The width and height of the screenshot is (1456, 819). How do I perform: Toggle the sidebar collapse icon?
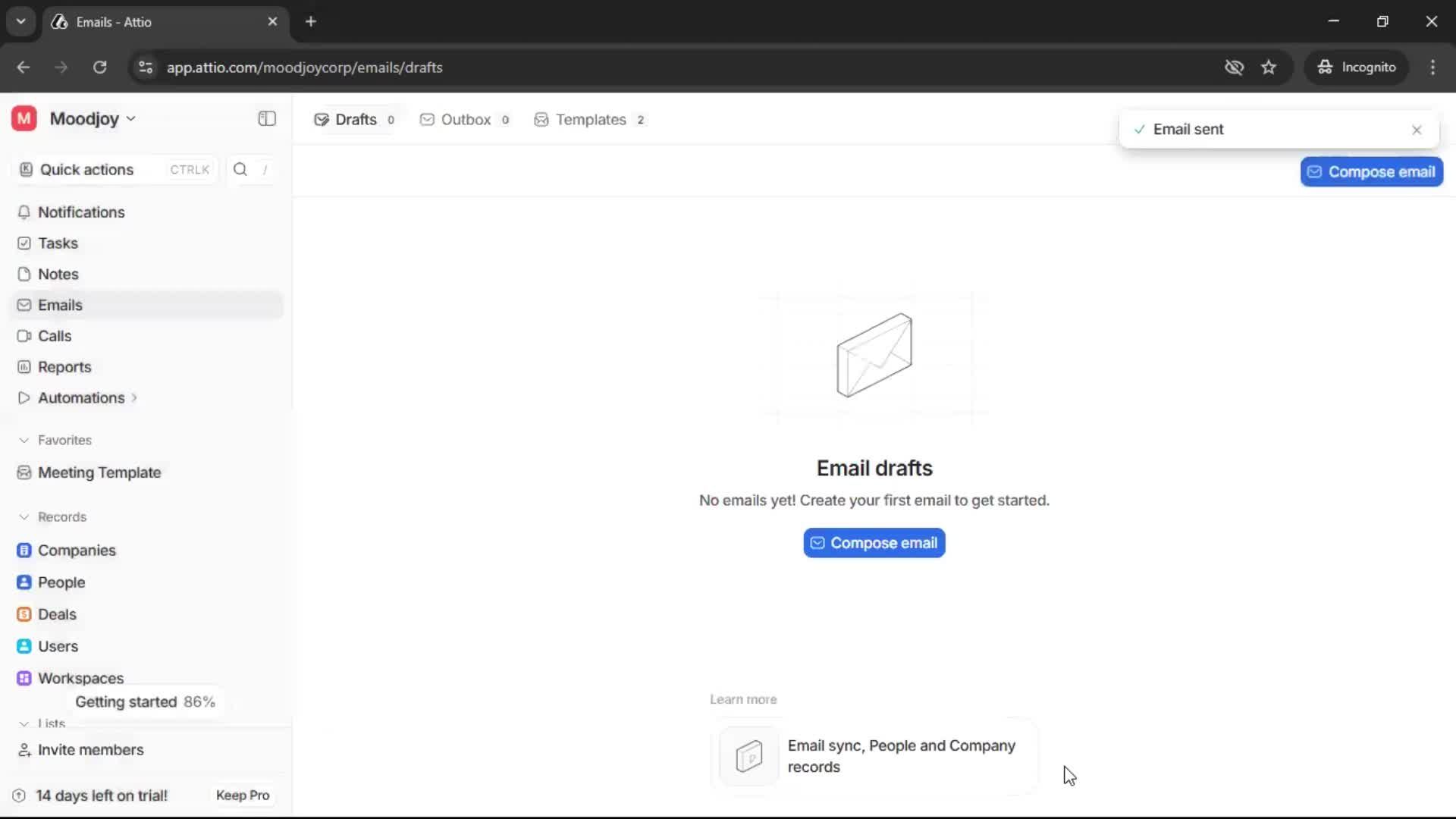[267, 118]
